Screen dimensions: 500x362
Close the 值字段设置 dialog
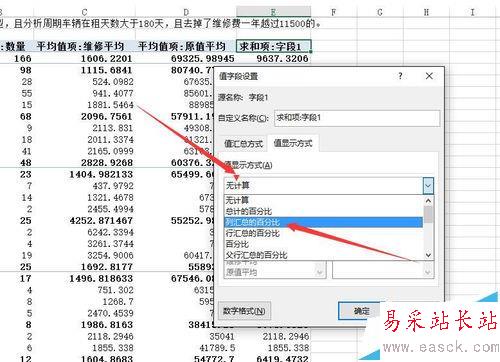[x=429, y=76]
